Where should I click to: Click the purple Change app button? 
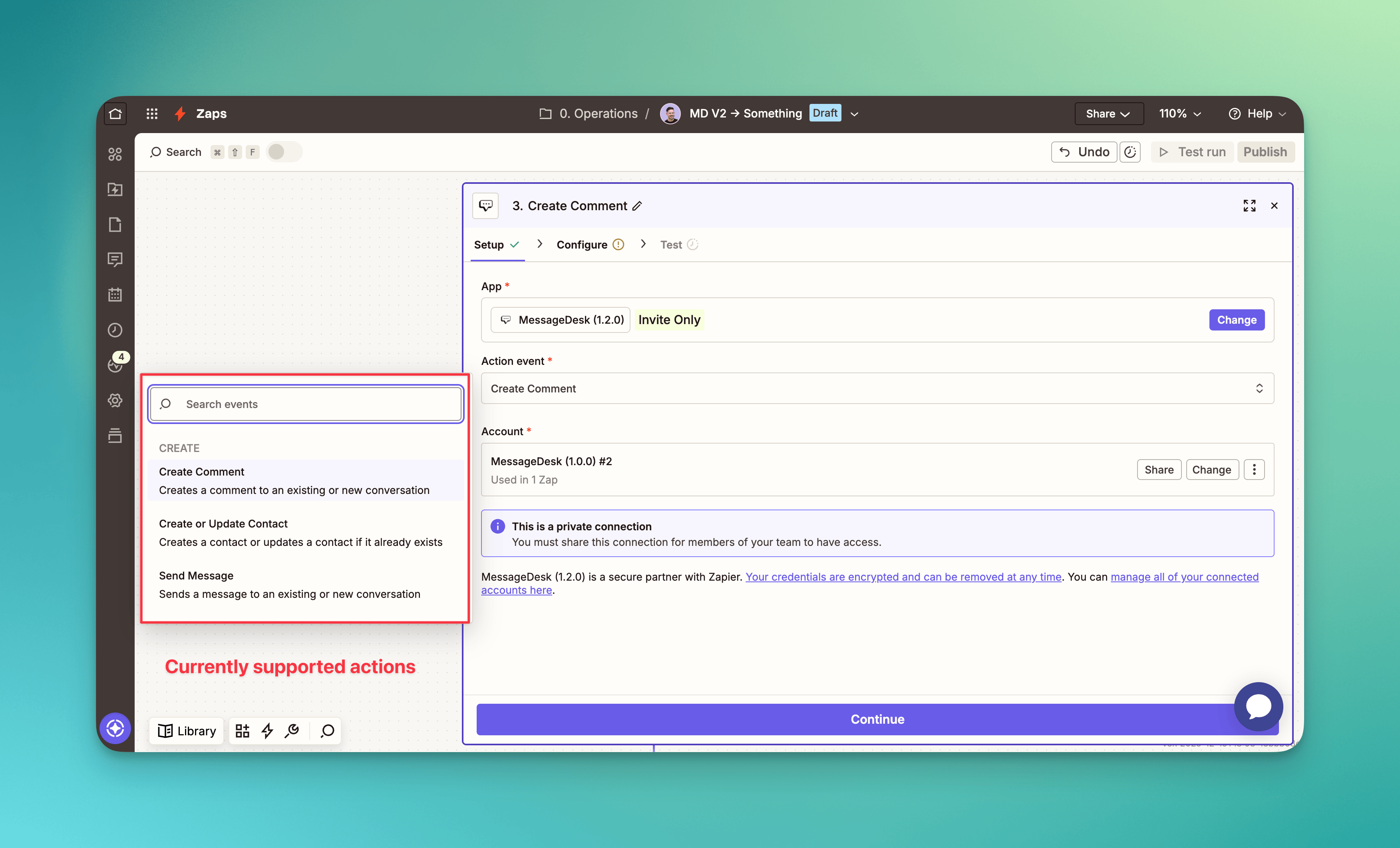click(x=1237, y=320)
